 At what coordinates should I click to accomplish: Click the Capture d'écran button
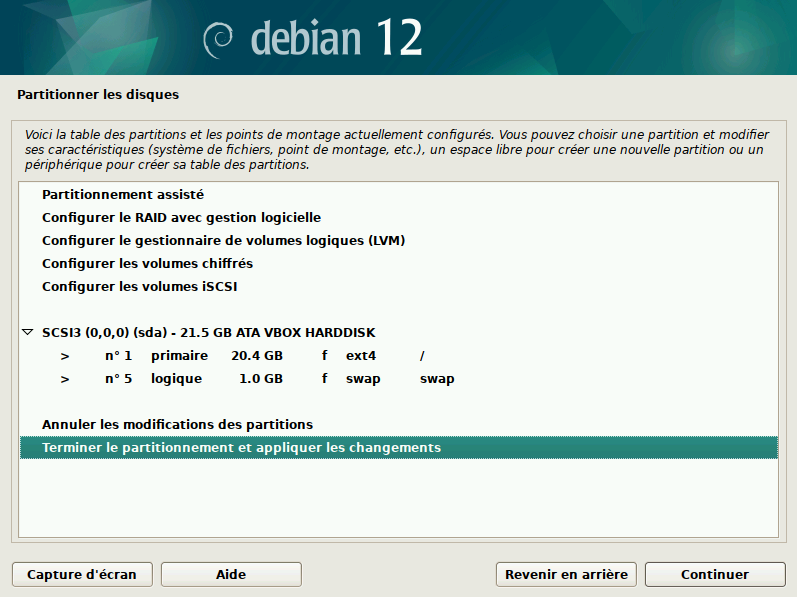(82, 574)
